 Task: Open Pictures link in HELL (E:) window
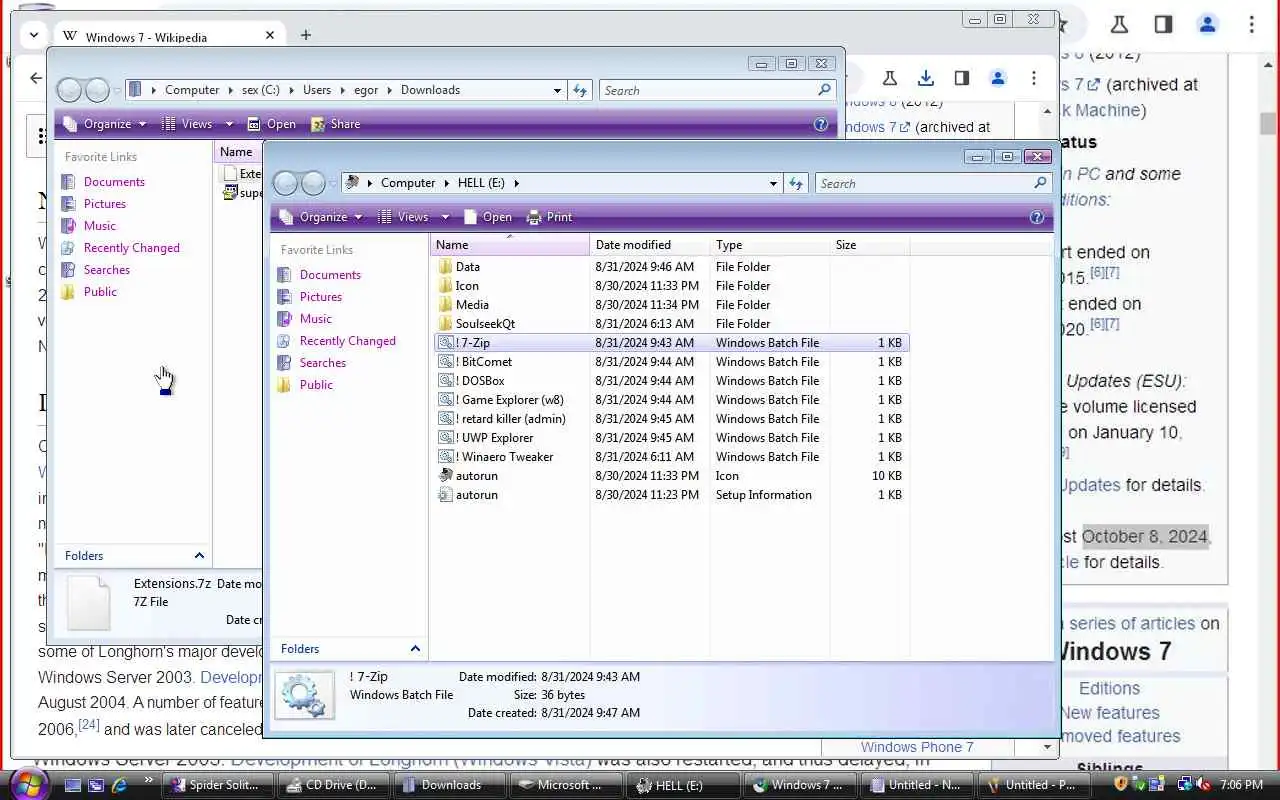point(320,297)
